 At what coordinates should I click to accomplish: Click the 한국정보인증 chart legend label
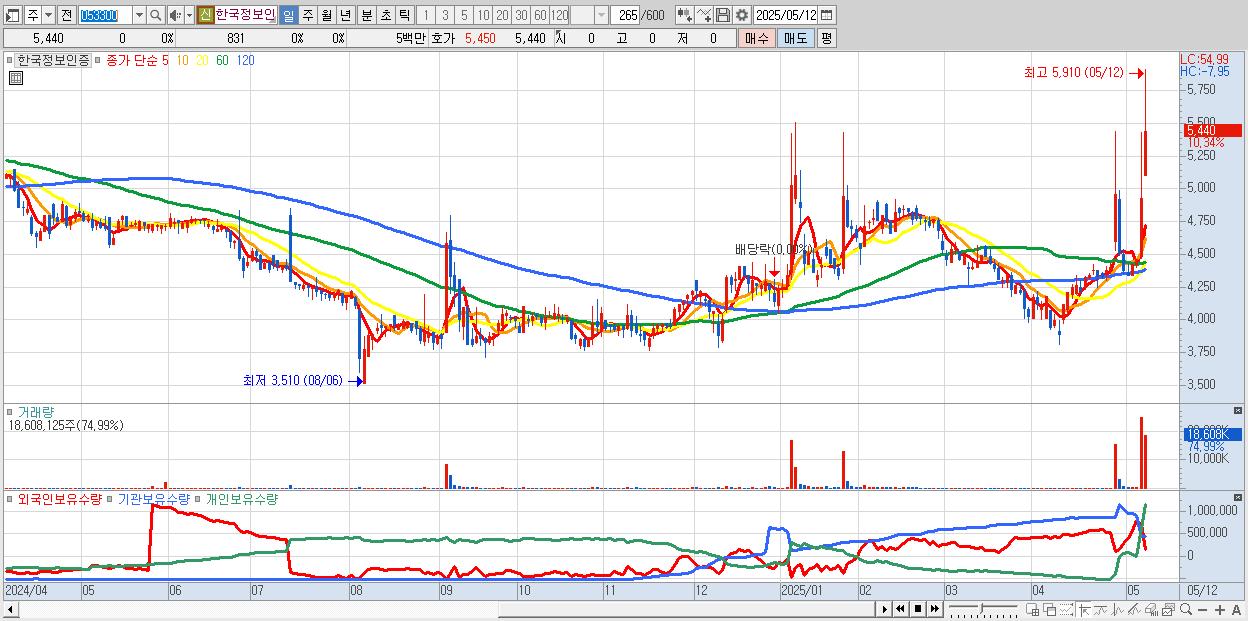tap(54, 60)
